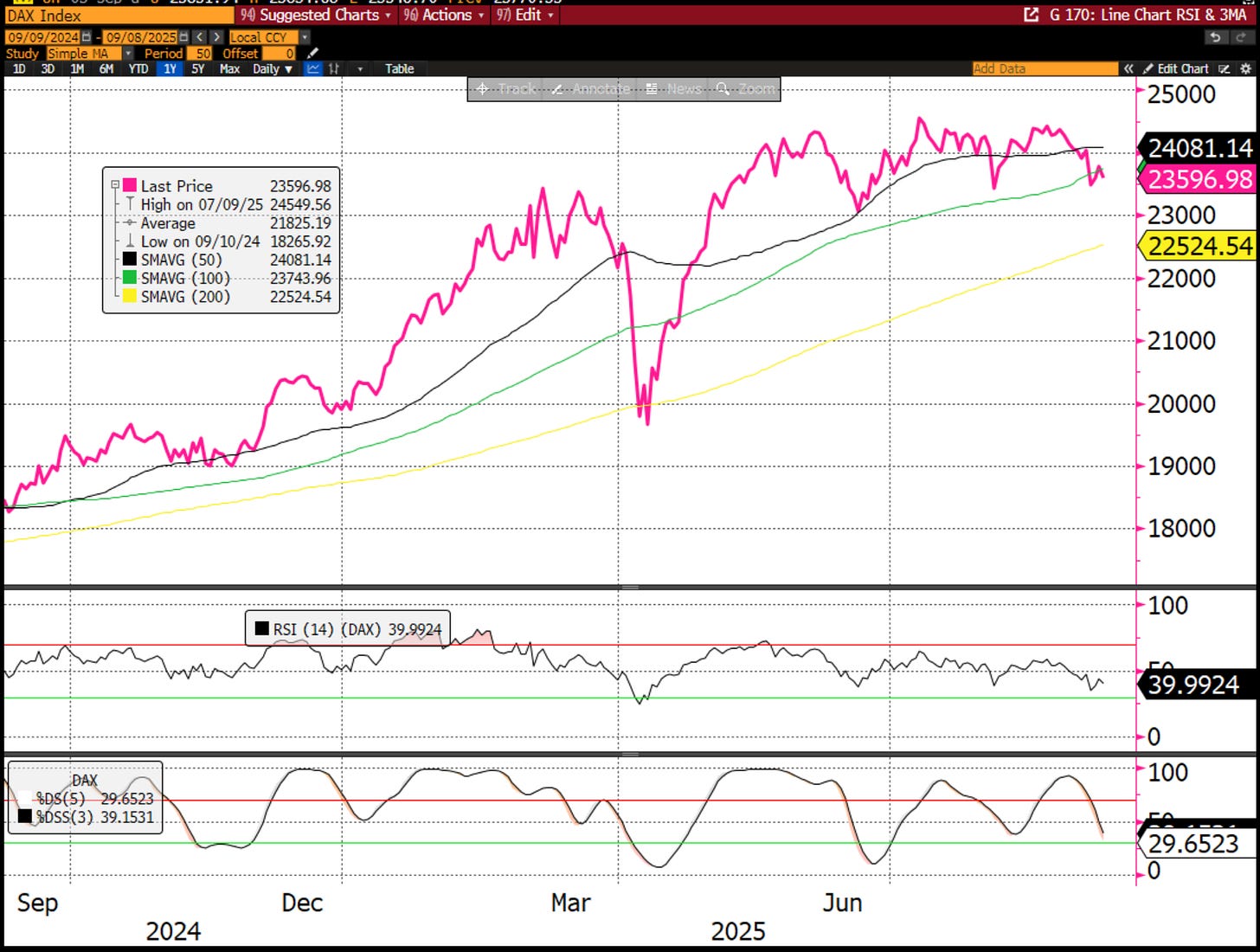Image resolution: width=1260 pixels, height=952 pixels.
Task: Click the %DS(5) legend entry
Action: click(87, 798)
